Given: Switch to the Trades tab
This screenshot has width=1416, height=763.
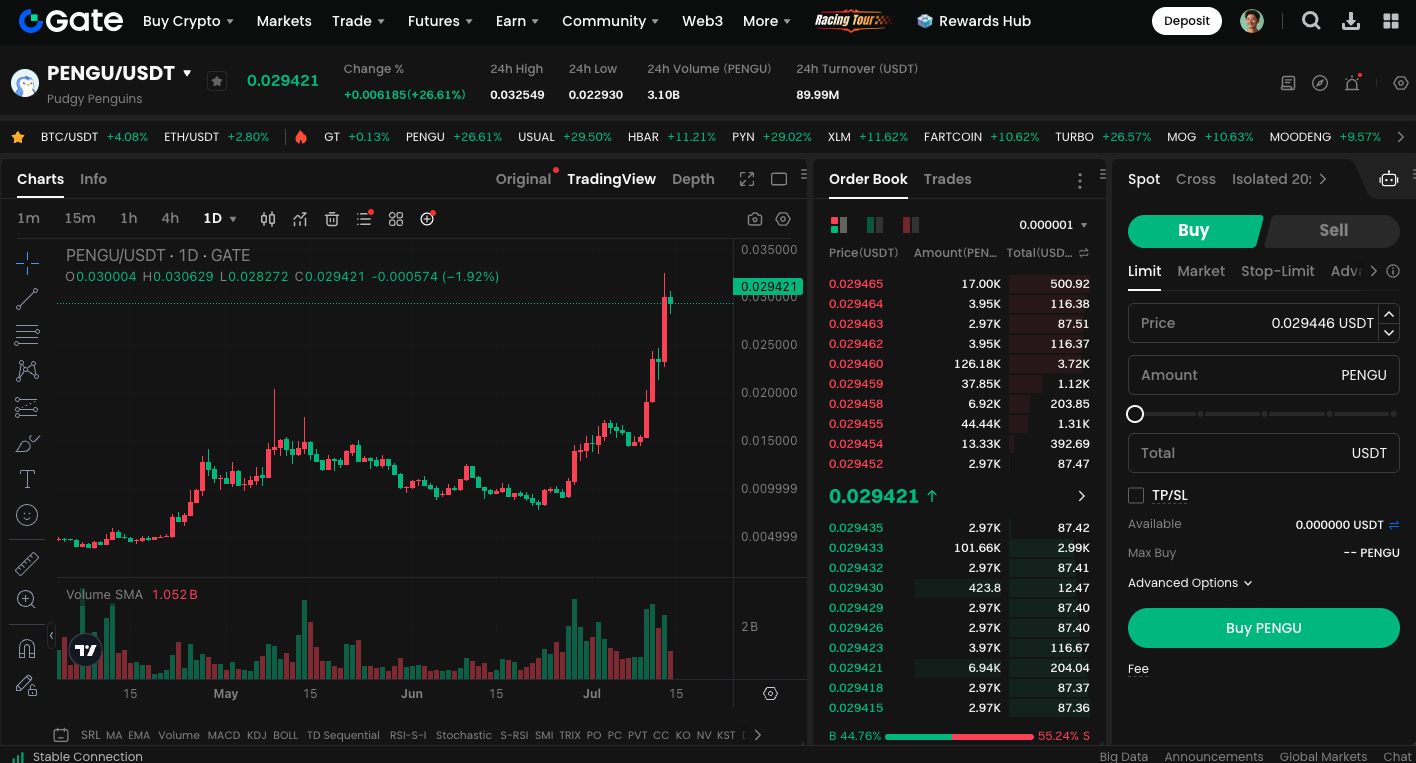Looking at the screenshot, I should coord(947,179).
